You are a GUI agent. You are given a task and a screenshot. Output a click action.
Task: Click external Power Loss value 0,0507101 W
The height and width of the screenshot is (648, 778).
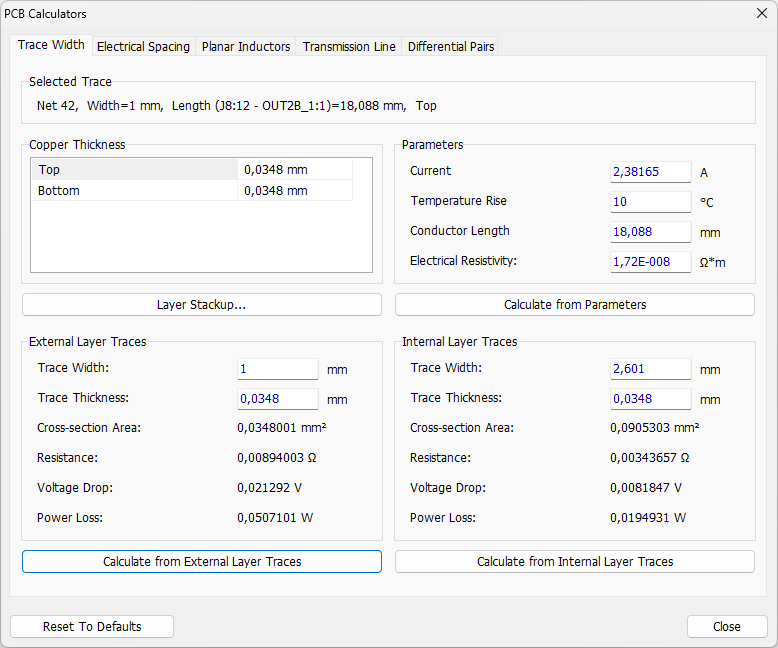275,518
